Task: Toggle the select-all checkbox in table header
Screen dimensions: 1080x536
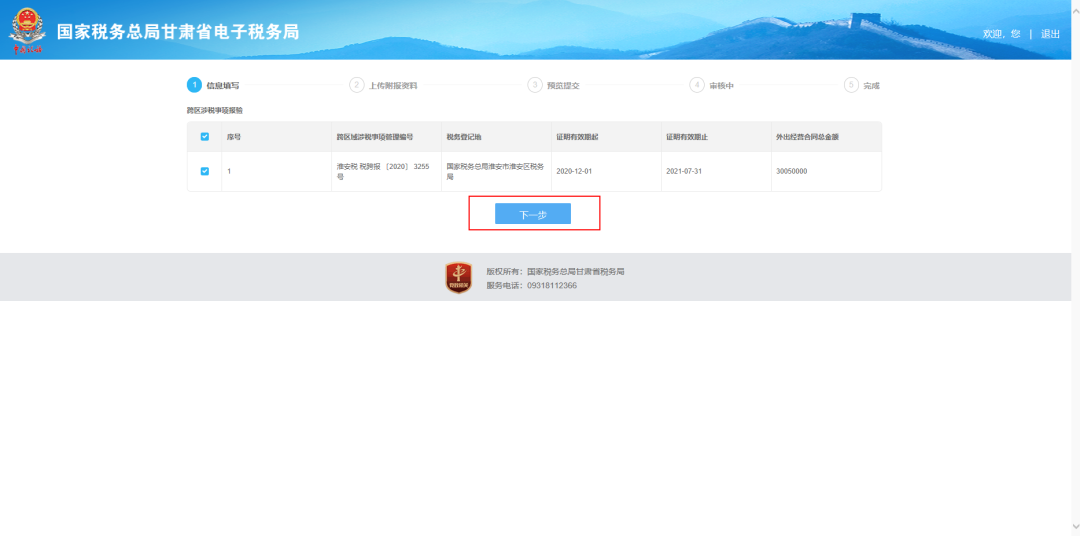Action: click(x=205, y=137)
